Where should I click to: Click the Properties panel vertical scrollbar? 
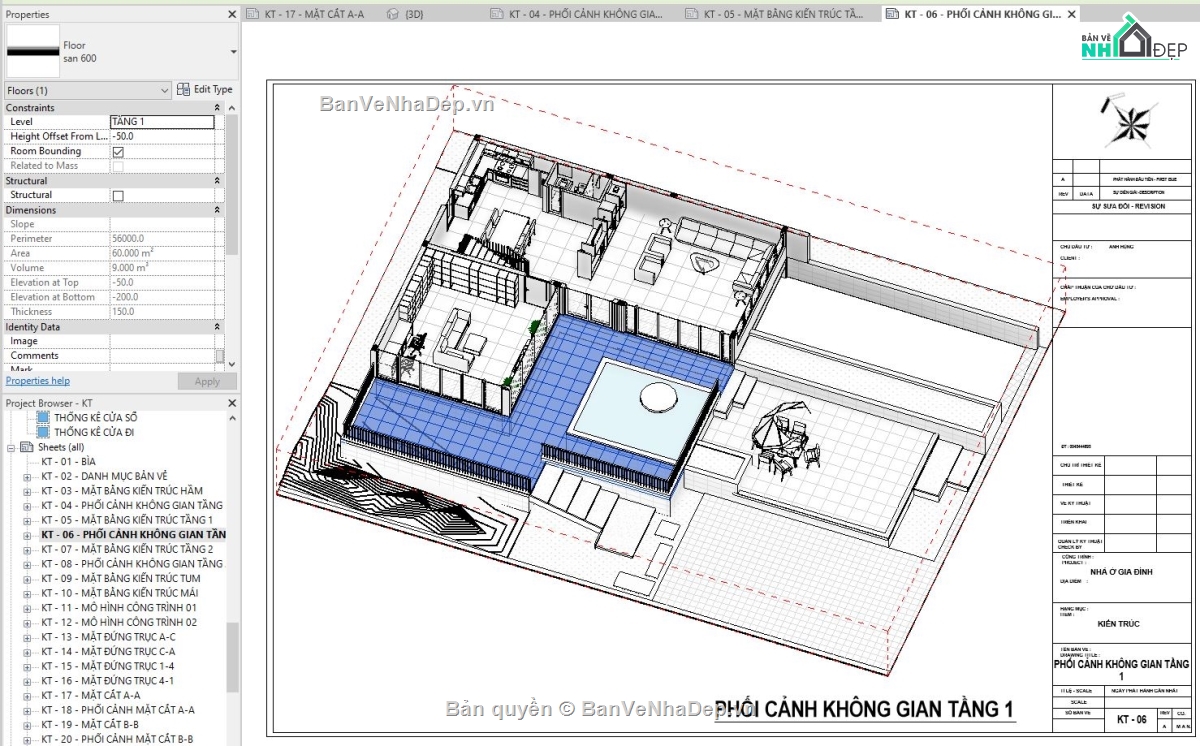pos(232,185)
